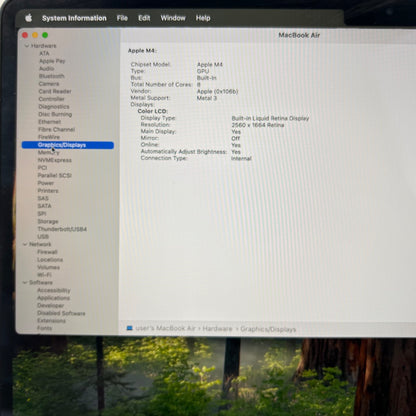Open the Apple menu icon

point(29,18)
